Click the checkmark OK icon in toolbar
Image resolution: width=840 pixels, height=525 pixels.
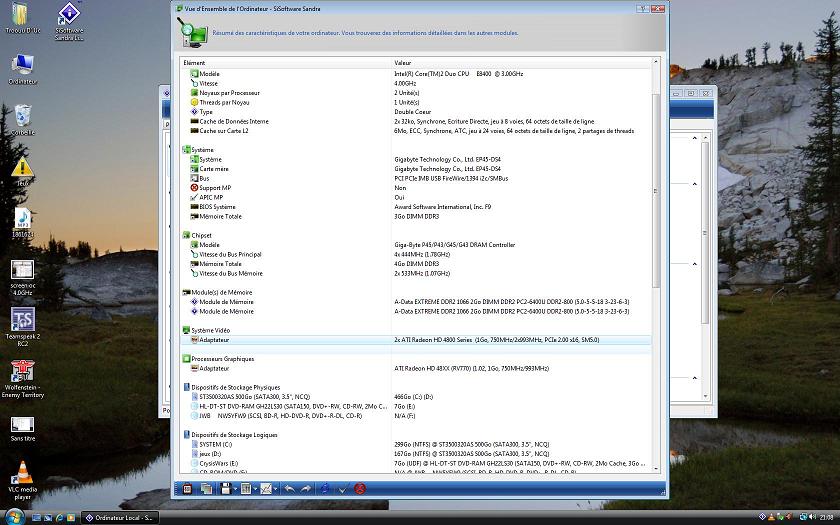343,489
